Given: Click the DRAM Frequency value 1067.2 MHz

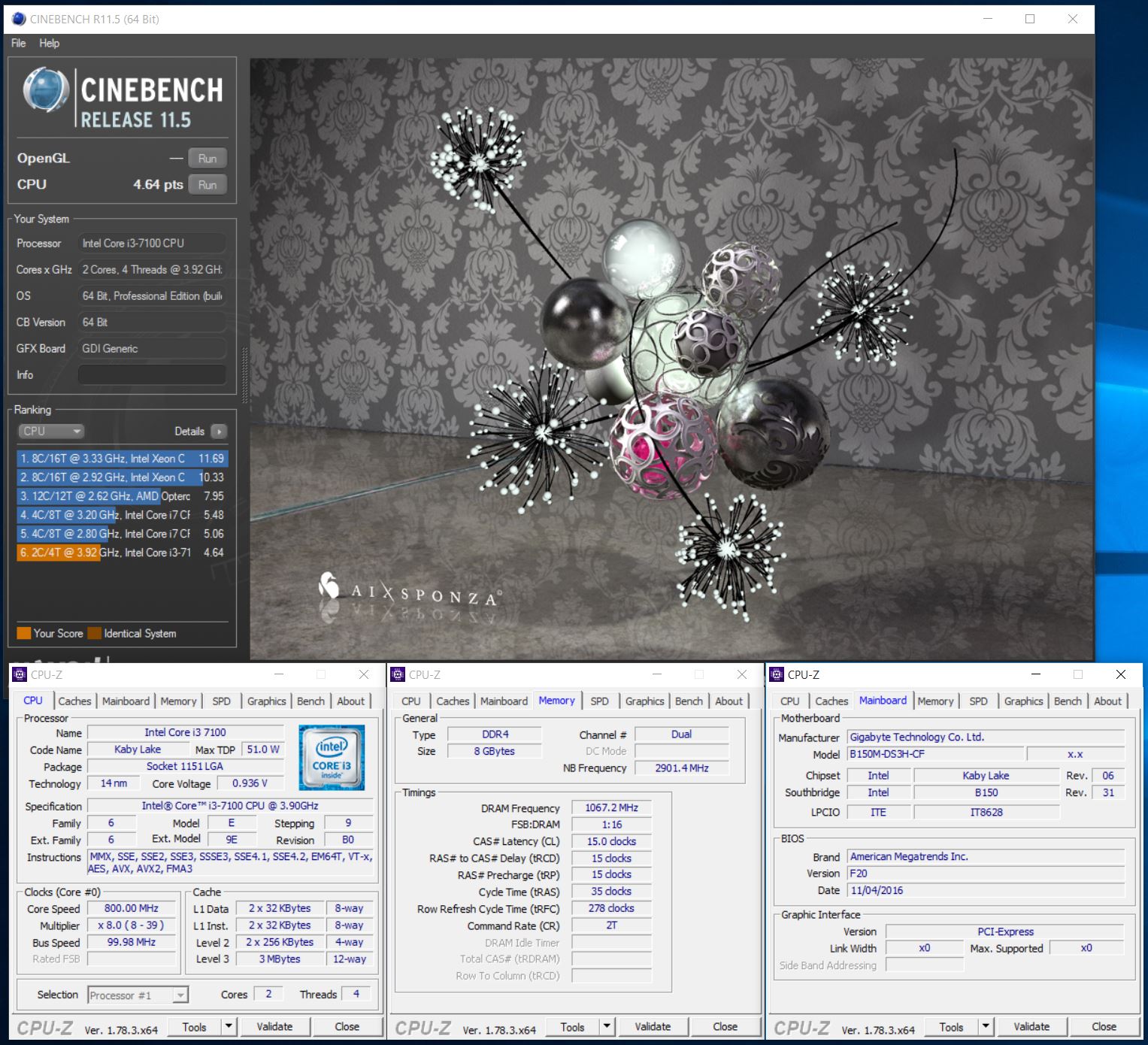Looking at the screenshot, I should 611,808.
